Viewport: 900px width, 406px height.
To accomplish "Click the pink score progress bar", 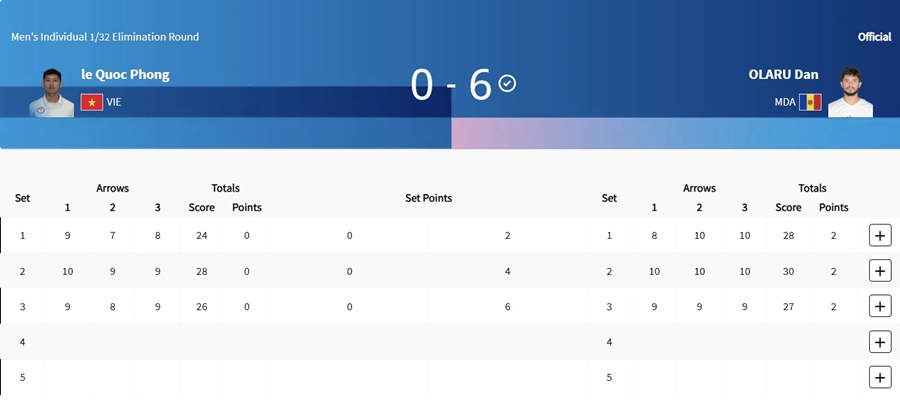I will click(676, 133).
